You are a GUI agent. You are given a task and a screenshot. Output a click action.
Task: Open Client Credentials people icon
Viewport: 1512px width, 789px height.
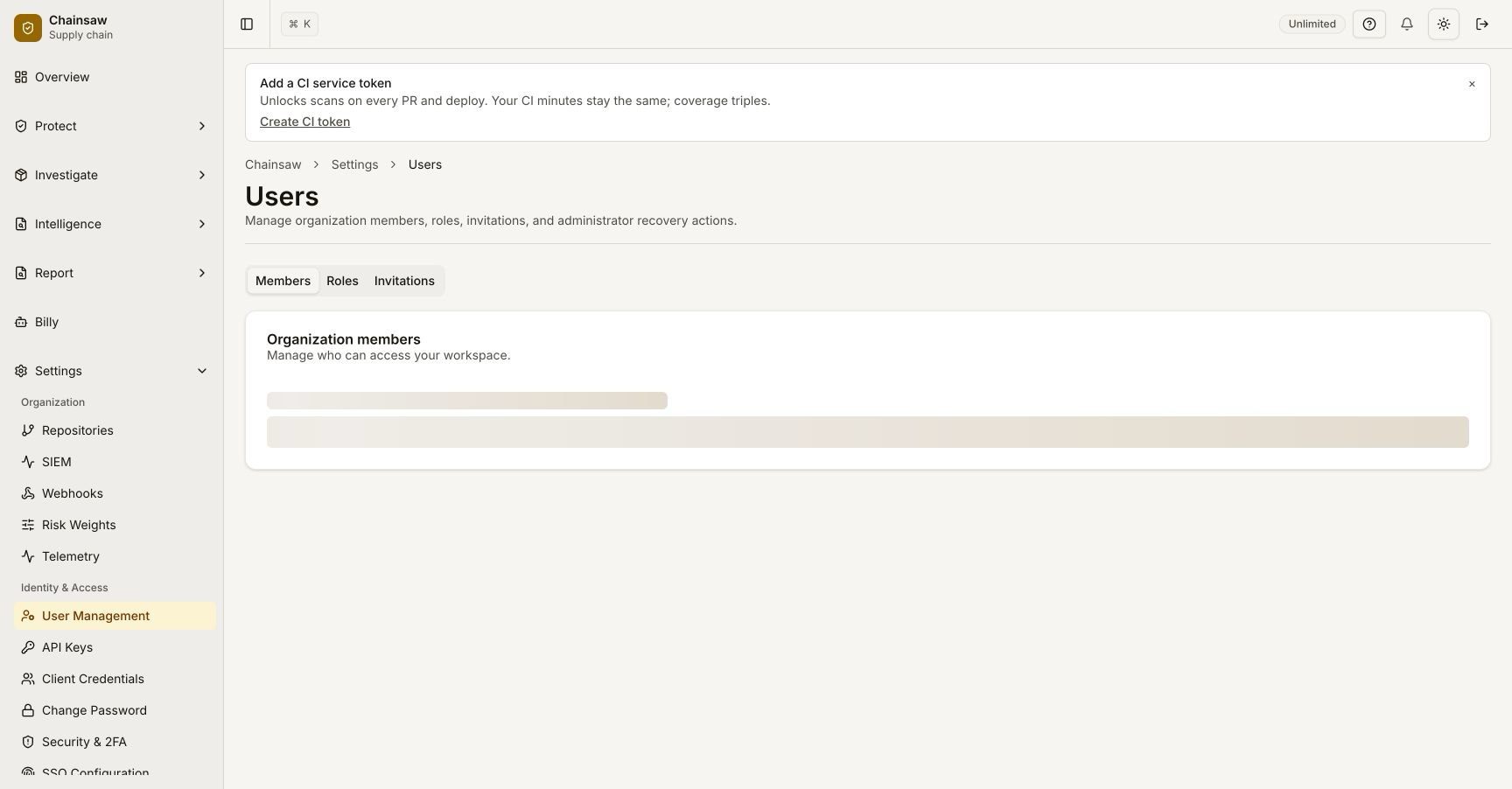28,679
